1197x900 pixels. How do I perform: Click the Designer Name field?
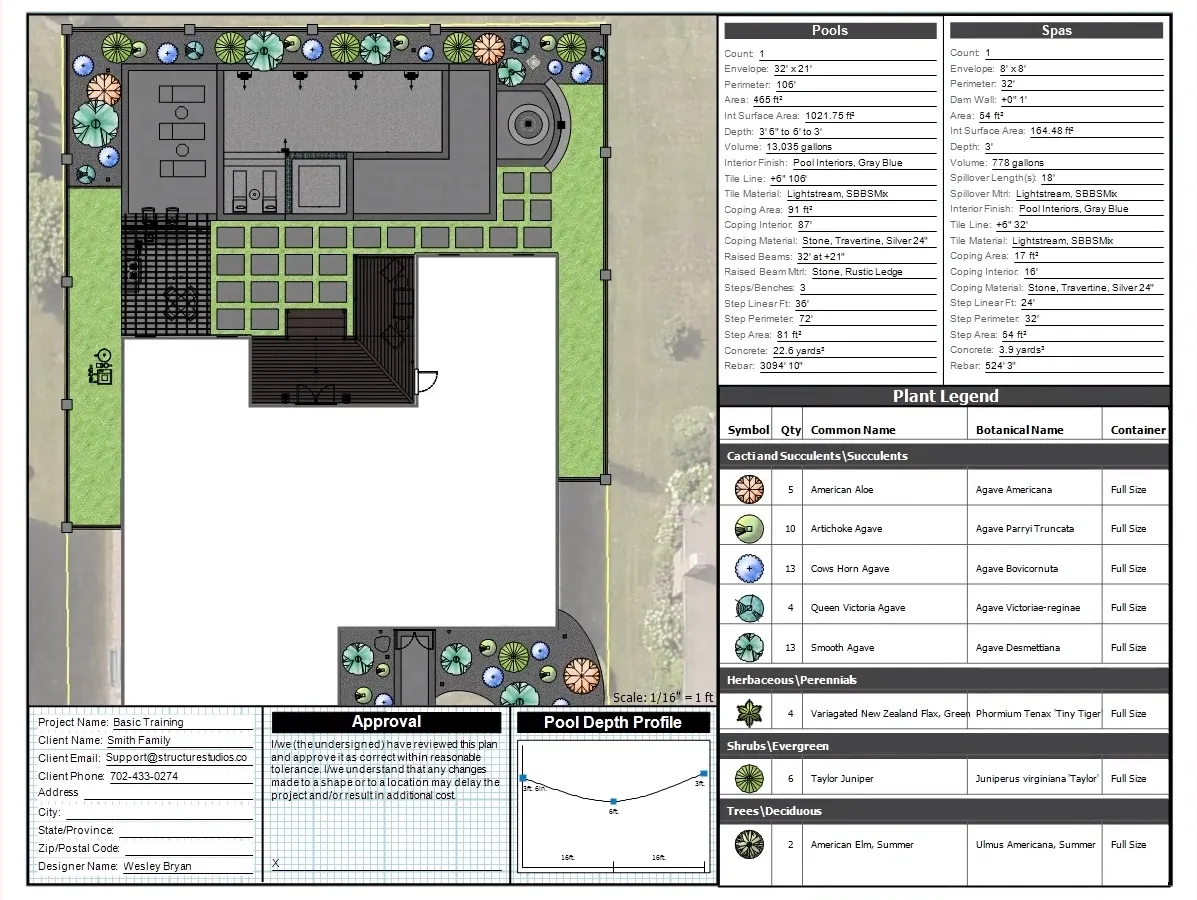point(185,866)
